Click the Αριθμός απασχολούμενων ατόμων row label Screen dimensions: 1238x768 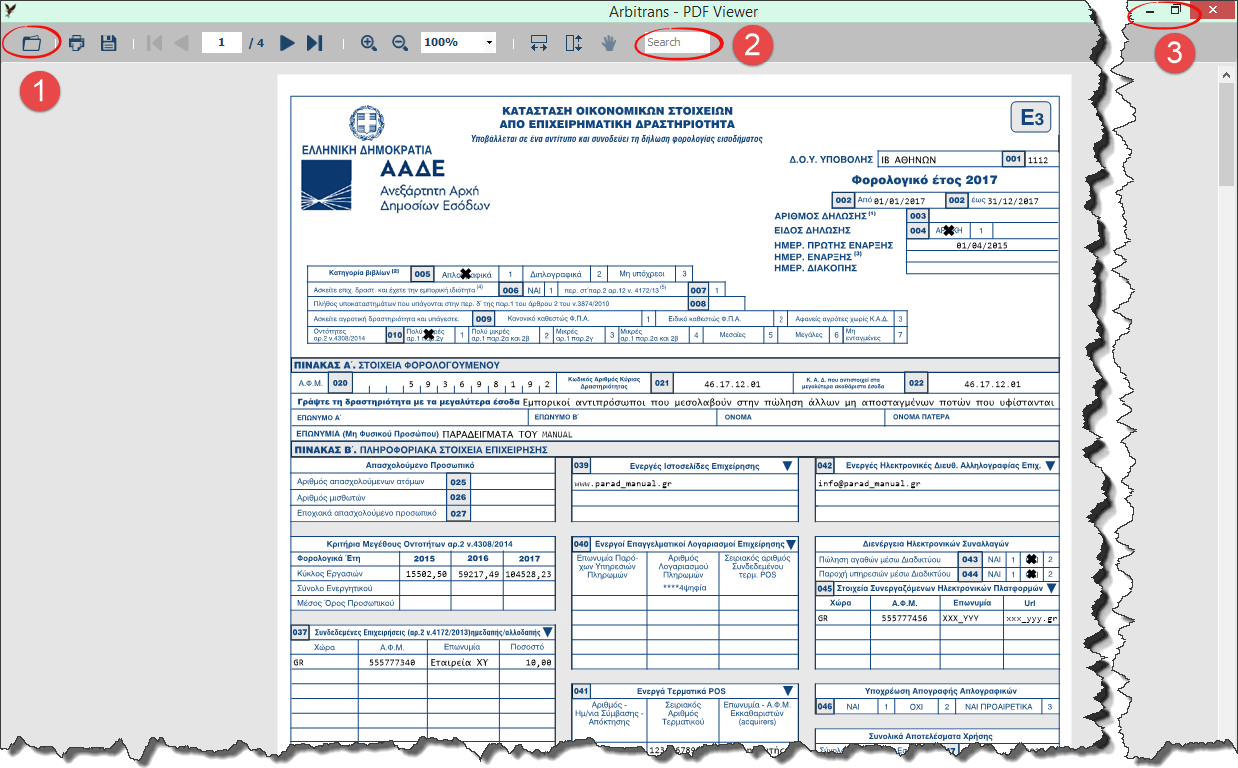pyautogui.click(x=361, y=481)
